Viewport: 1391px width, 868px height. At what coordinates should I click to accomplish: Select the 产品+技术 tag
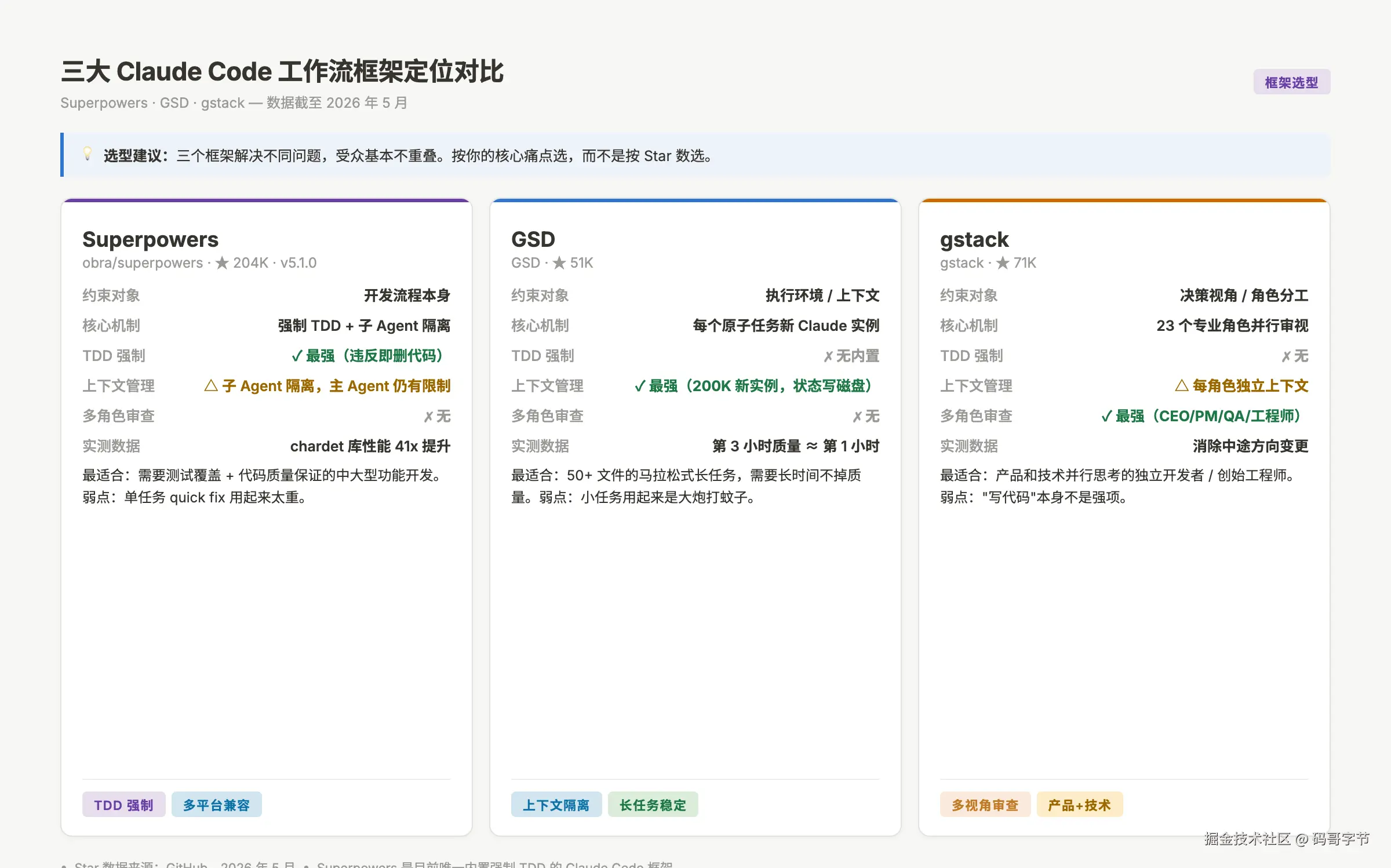pos(1079,805)
